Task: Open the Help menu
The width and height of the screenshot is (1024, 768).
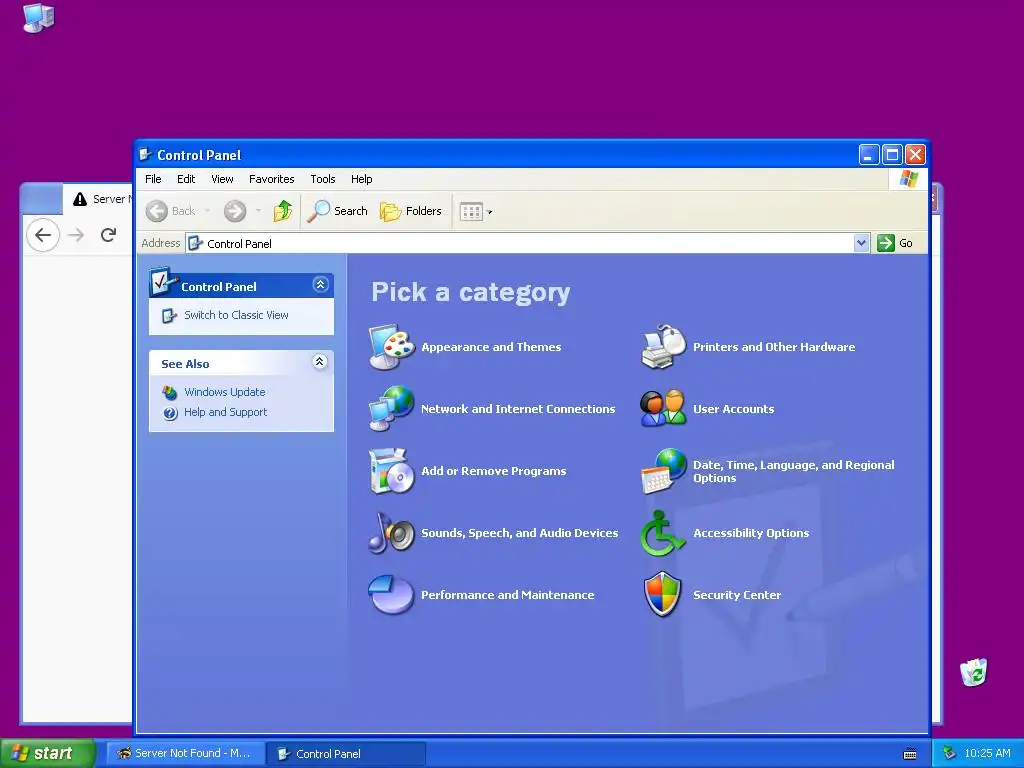Action: (x=361, y=179)
